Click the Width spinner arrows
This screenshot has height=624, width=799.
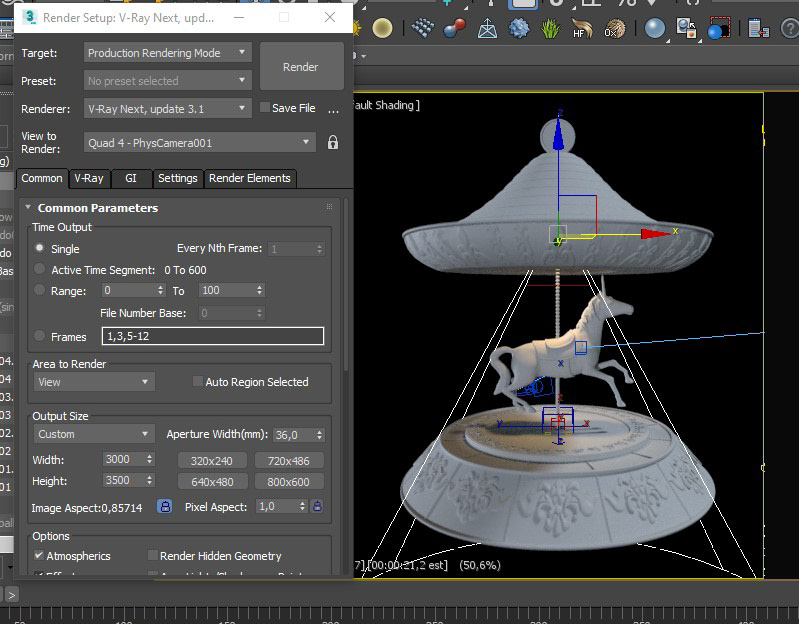[x=149, y=459]
